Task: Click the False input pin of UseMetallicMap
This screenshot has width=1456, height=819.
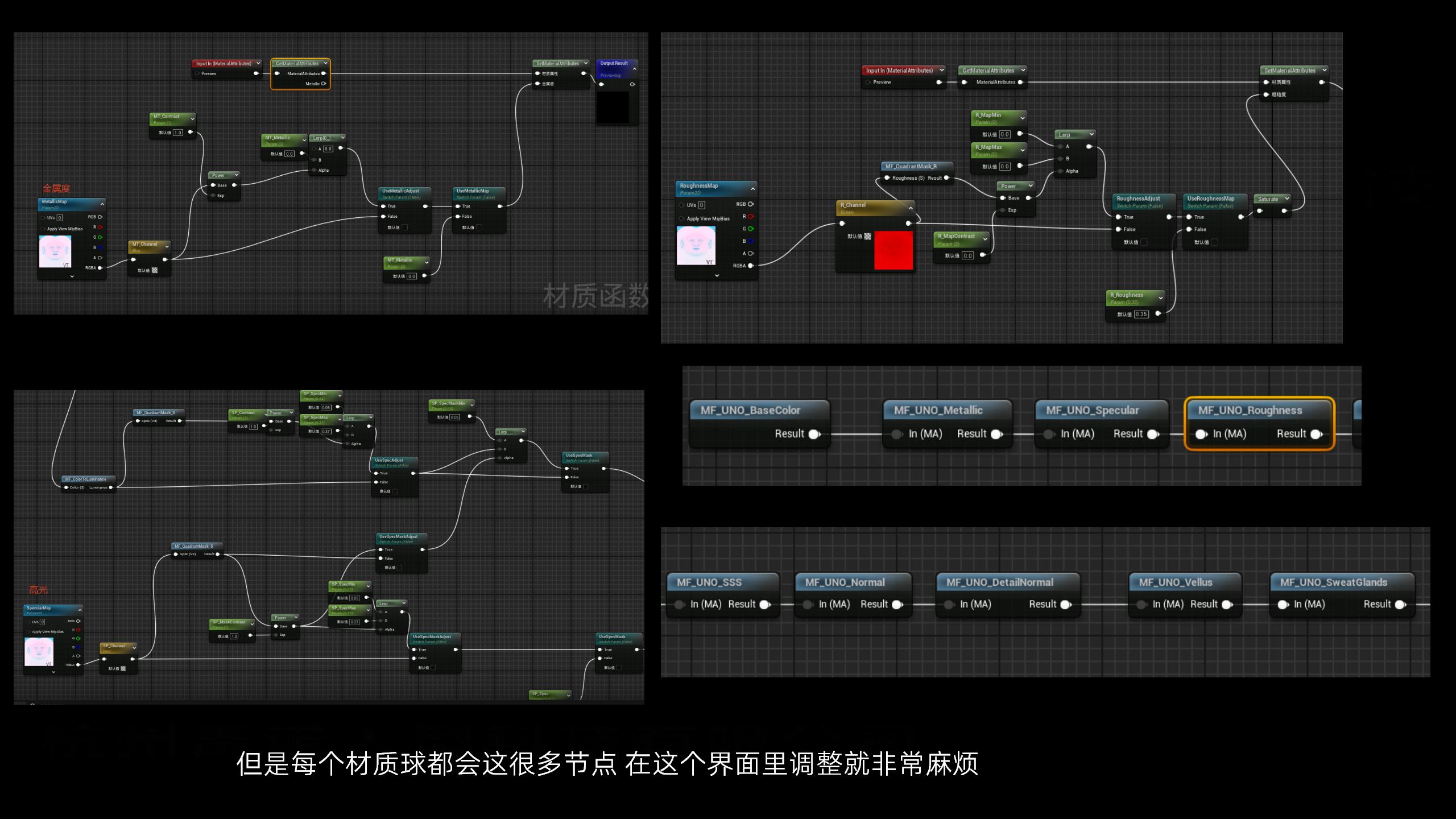Action: click(x=458, y=216)
